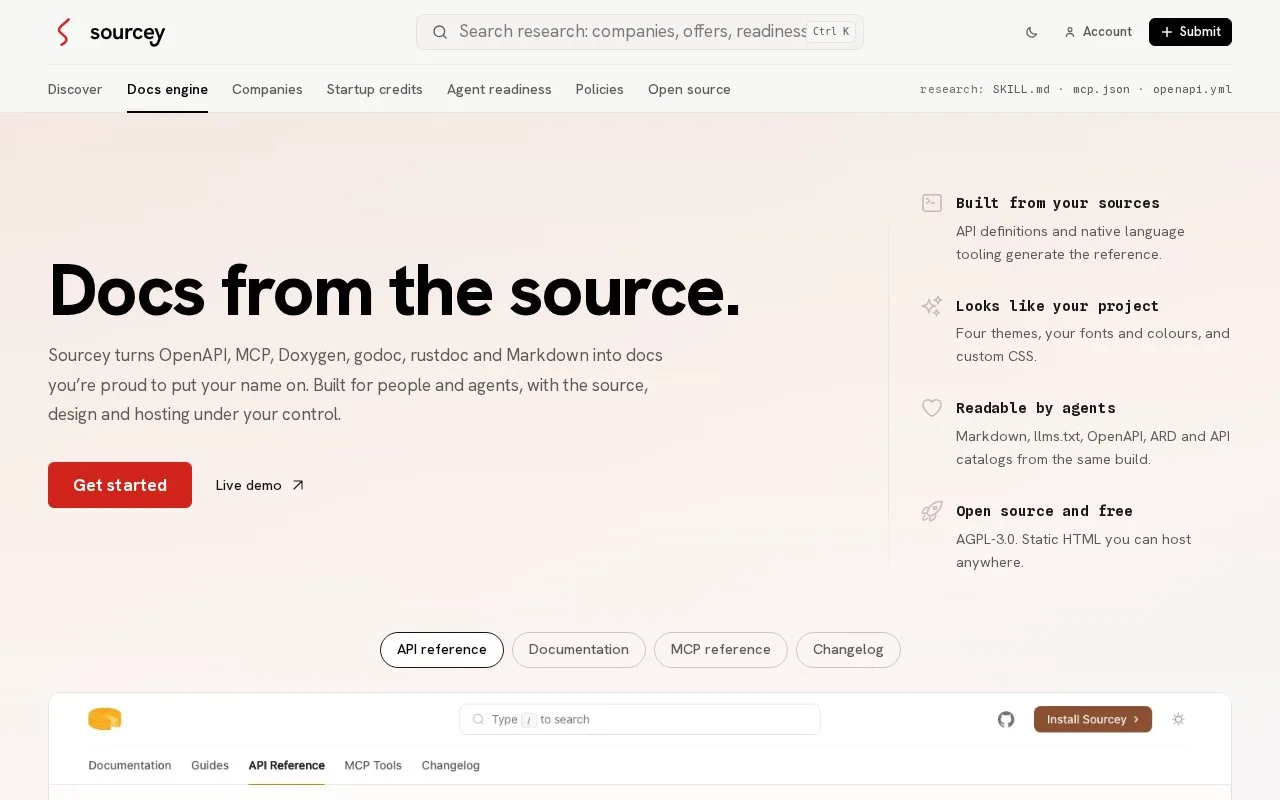This screenshot has height=800, width=1280.
Task: Select the Changelog pill tab
Action: pos(848,650)
